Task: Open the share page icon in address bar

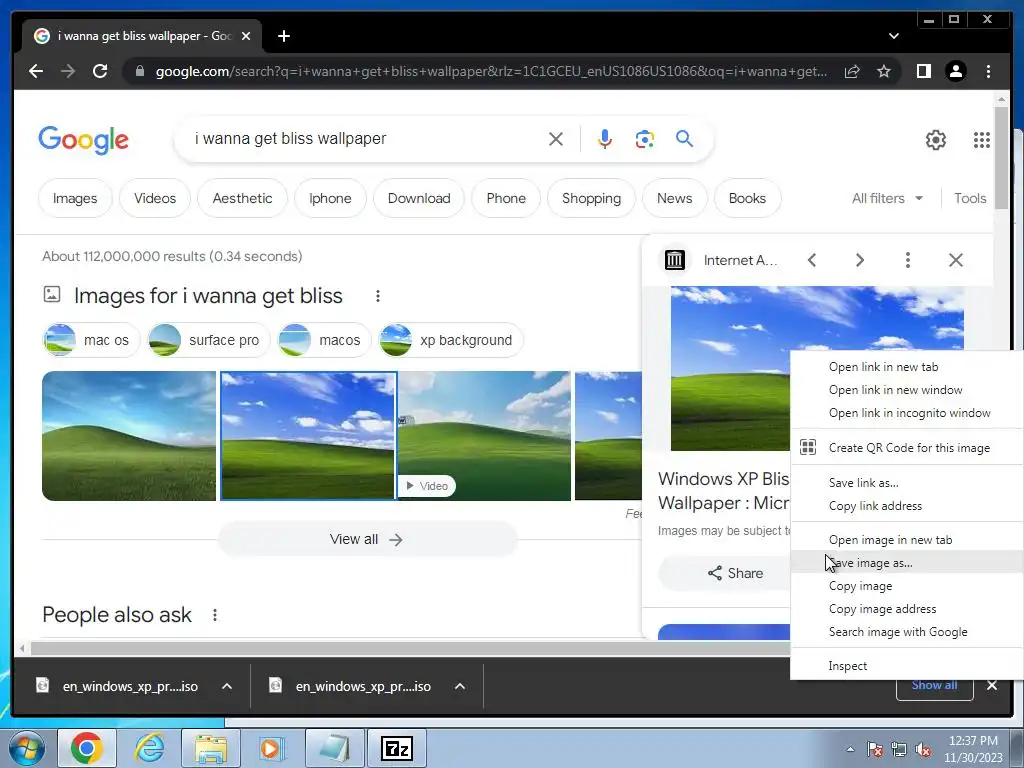Action: [x=852, y=71]
